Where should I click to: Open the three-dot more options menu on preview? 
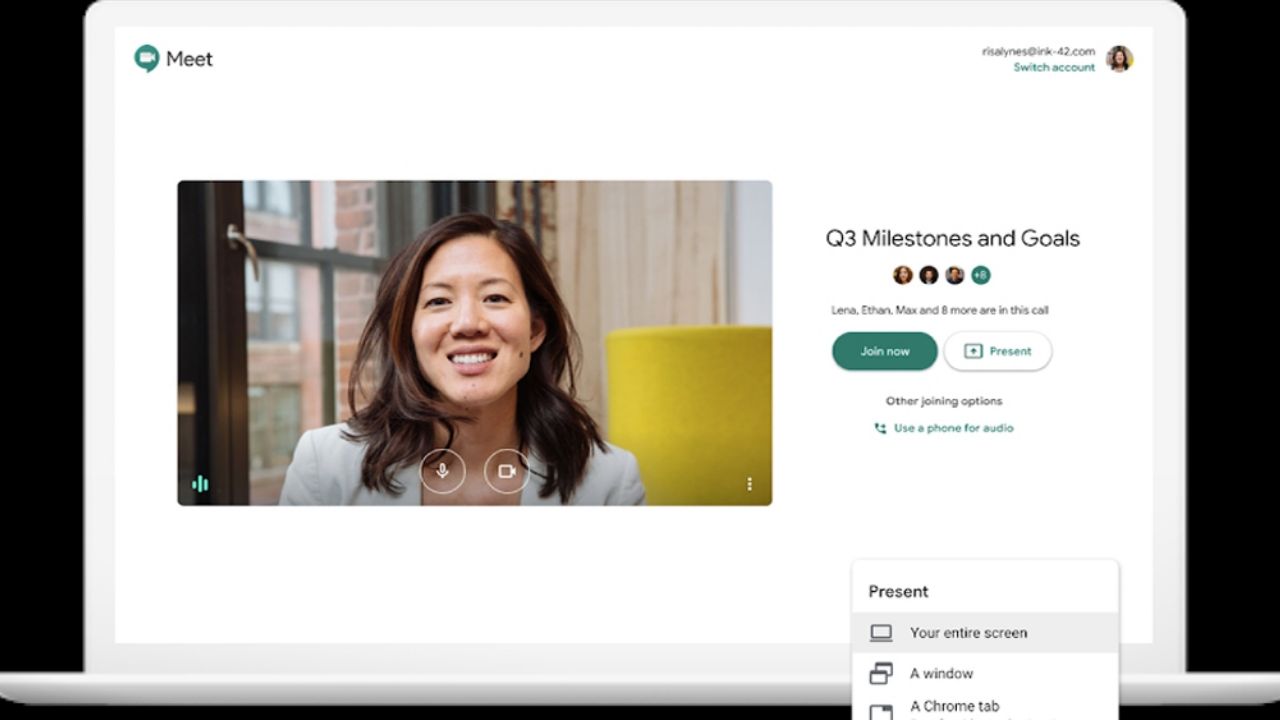[749, 483]
